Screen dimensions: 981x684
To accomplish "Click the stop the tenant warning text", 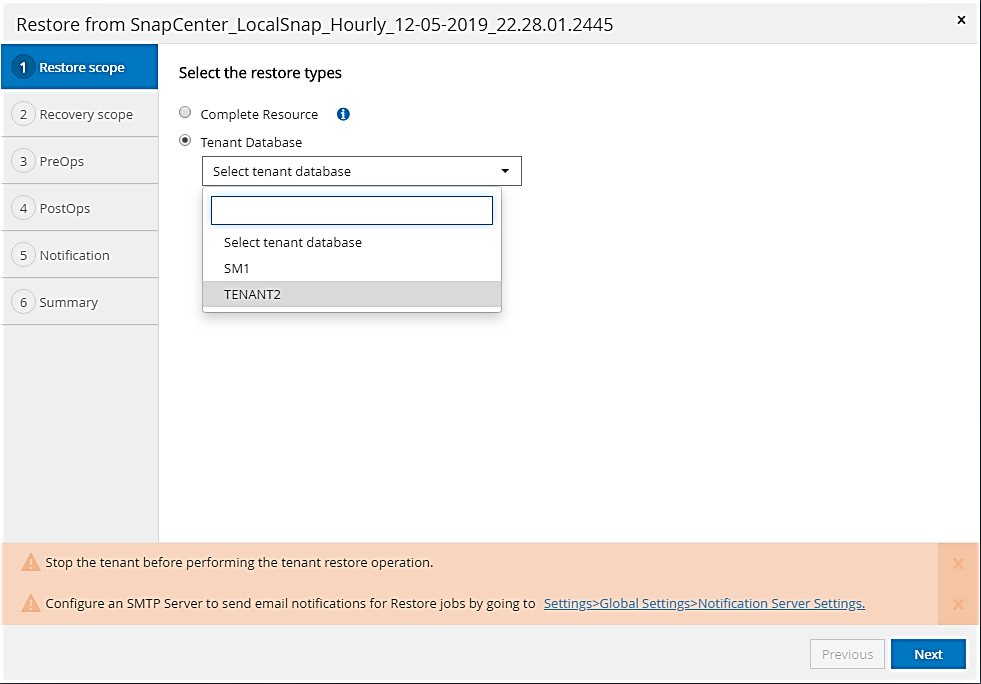I will (x=239, y=562).
